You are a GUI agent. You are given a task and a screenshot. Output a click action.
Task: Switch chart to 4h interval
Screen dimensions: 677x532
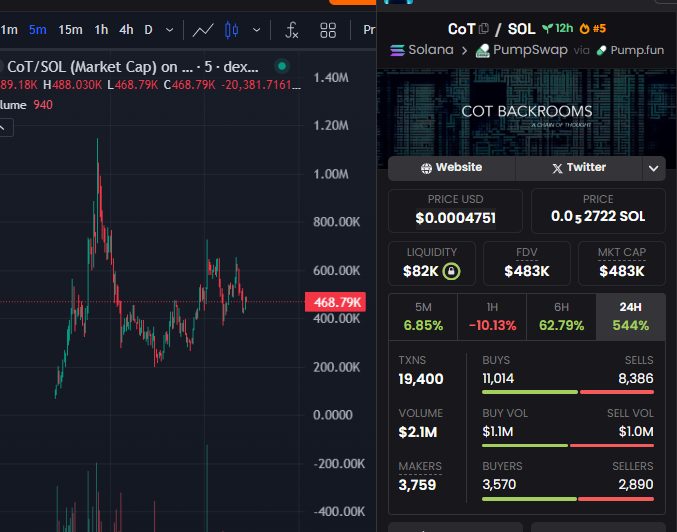click(x=127, y=30)
